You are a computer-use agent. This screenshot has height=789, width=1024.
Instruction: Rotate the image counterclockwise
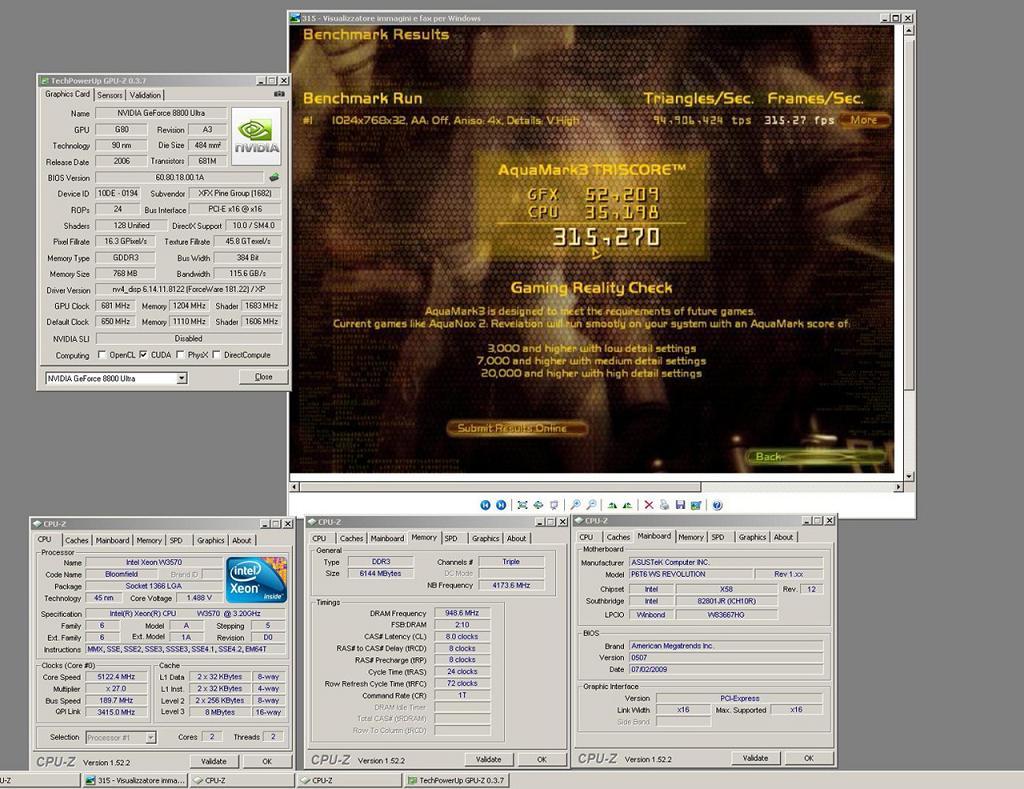coord(628,505)
